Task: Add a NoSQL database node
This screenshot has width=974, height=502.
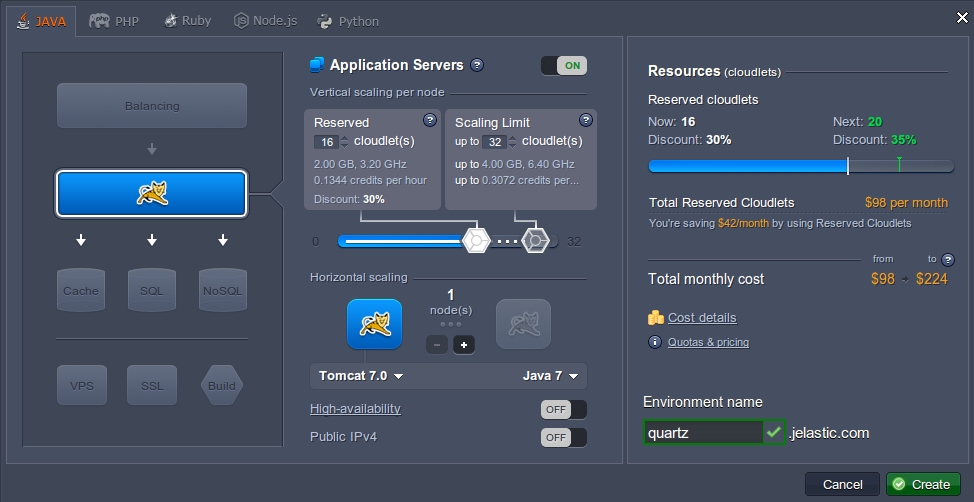Action: pos(223,290)
